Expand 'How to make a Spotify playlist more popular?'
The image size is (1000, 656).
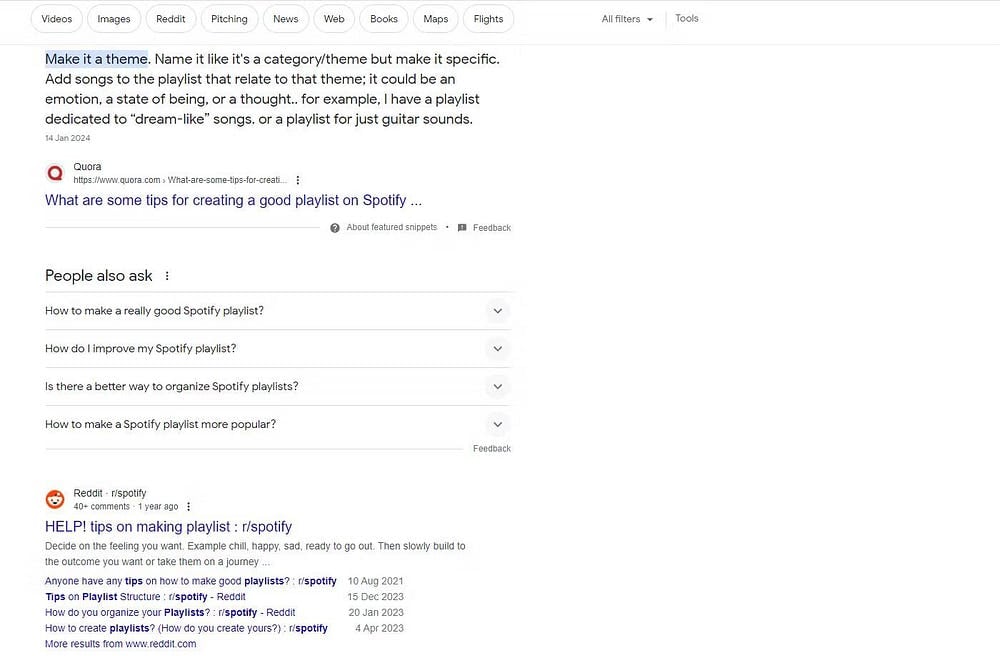(x=278, y=425)
